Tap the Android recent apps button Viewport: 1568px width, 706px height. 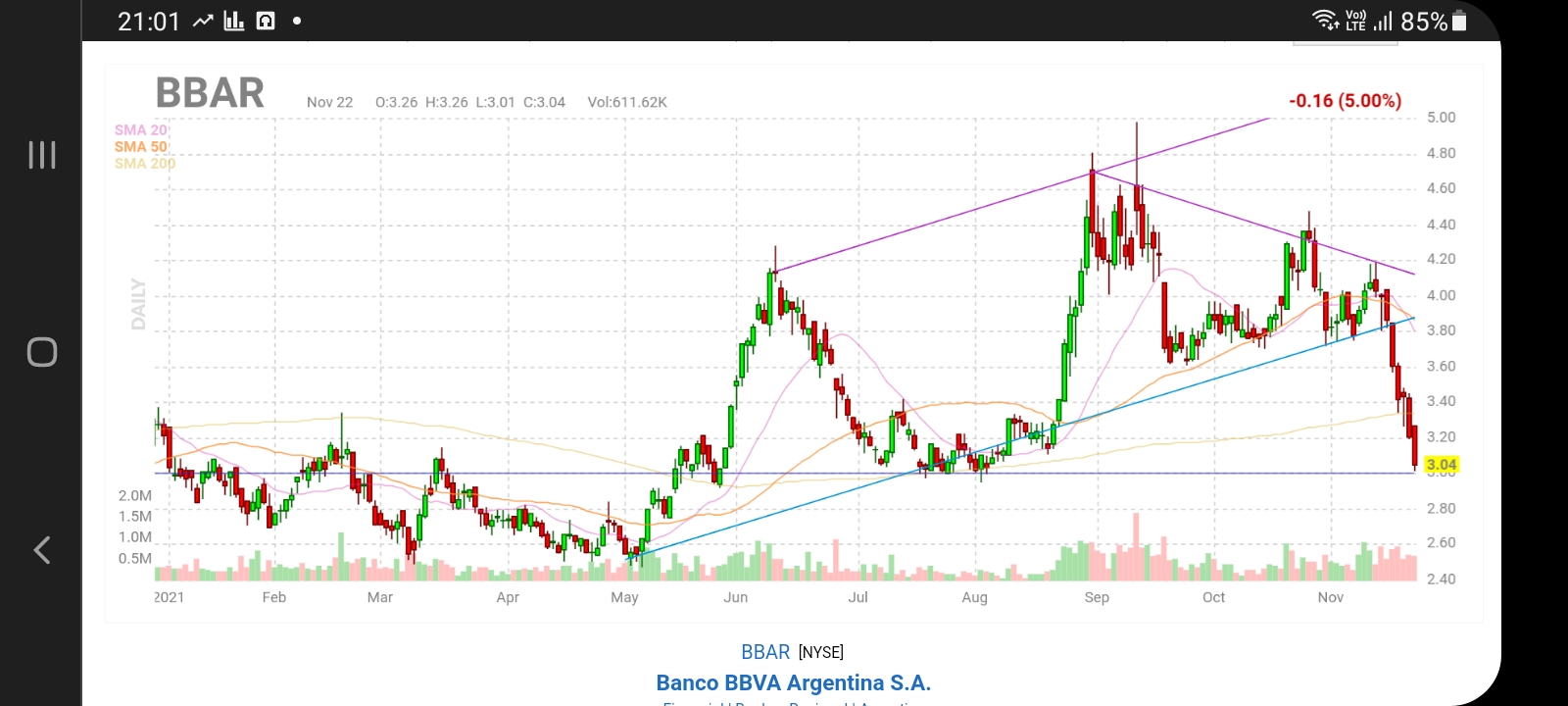(42, 155)
